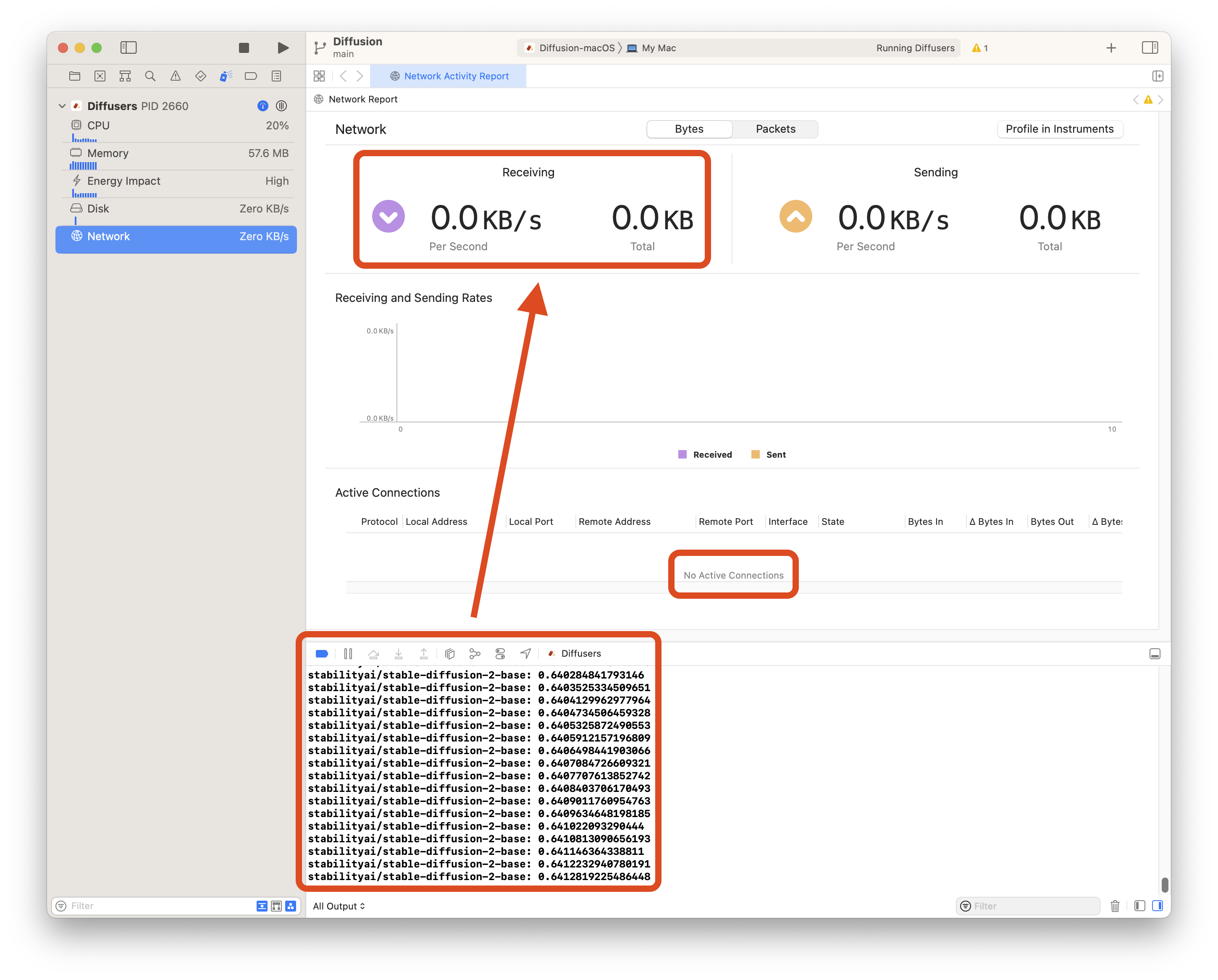Pause program execution
This screenshot has width=1218, height=980.
pos(348,653)
